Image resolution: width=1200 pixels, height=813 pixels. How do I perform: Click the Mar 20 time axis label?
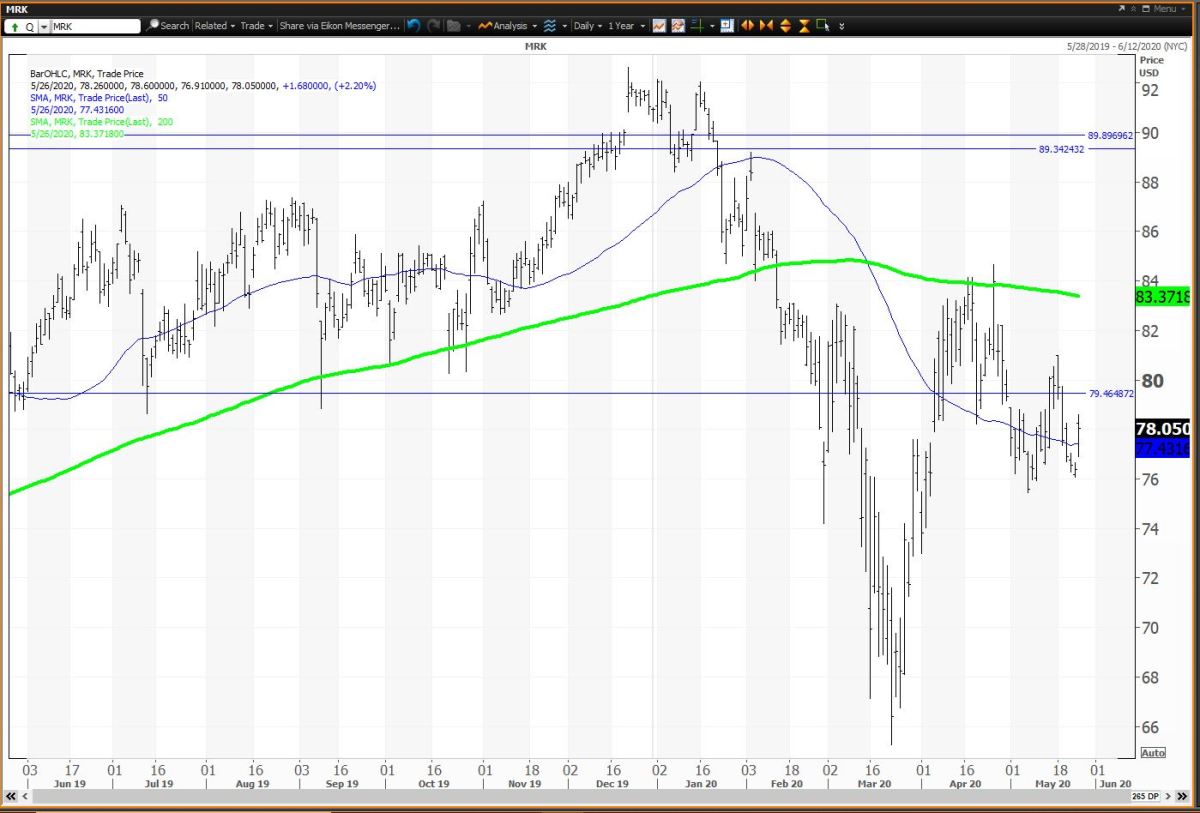click(874, 784)
